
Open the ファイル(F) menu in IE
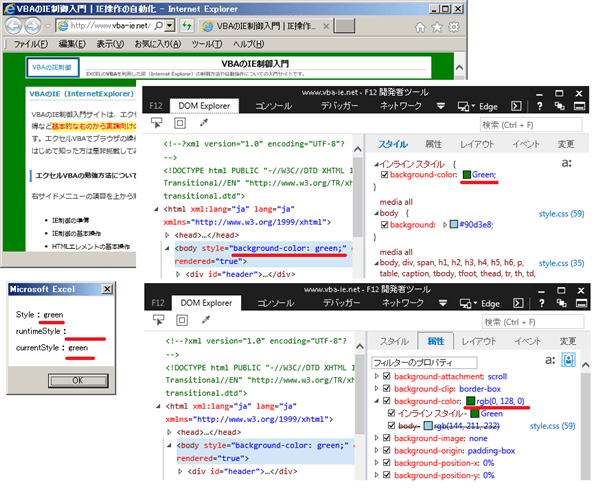click(31, 44)
